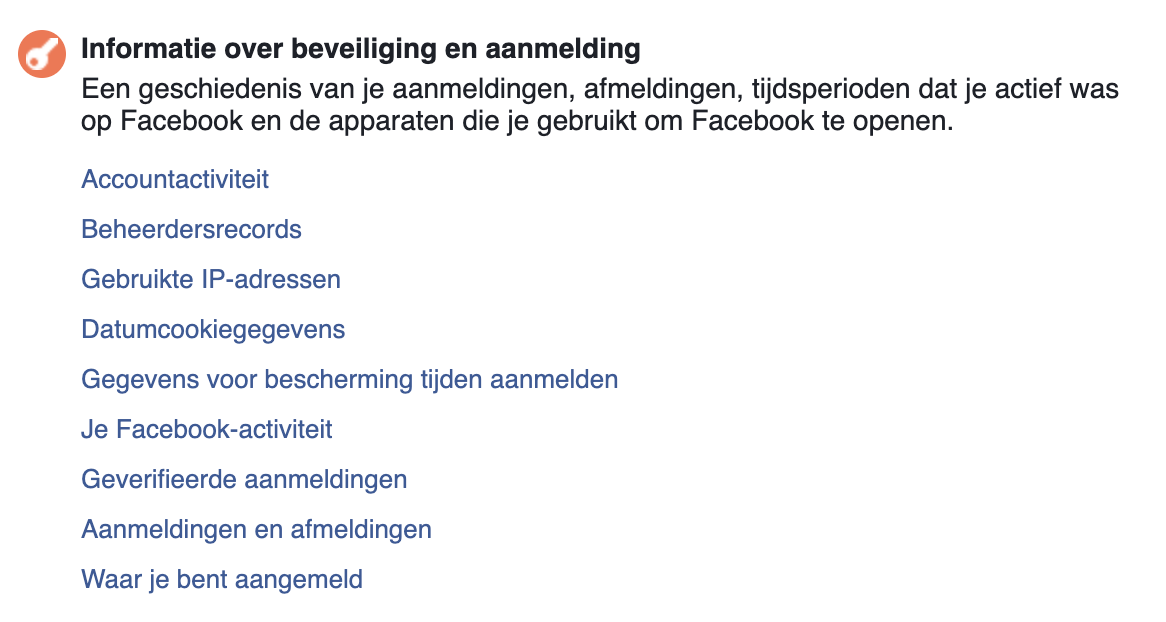Click the orange key security icon

pos(43,54)
